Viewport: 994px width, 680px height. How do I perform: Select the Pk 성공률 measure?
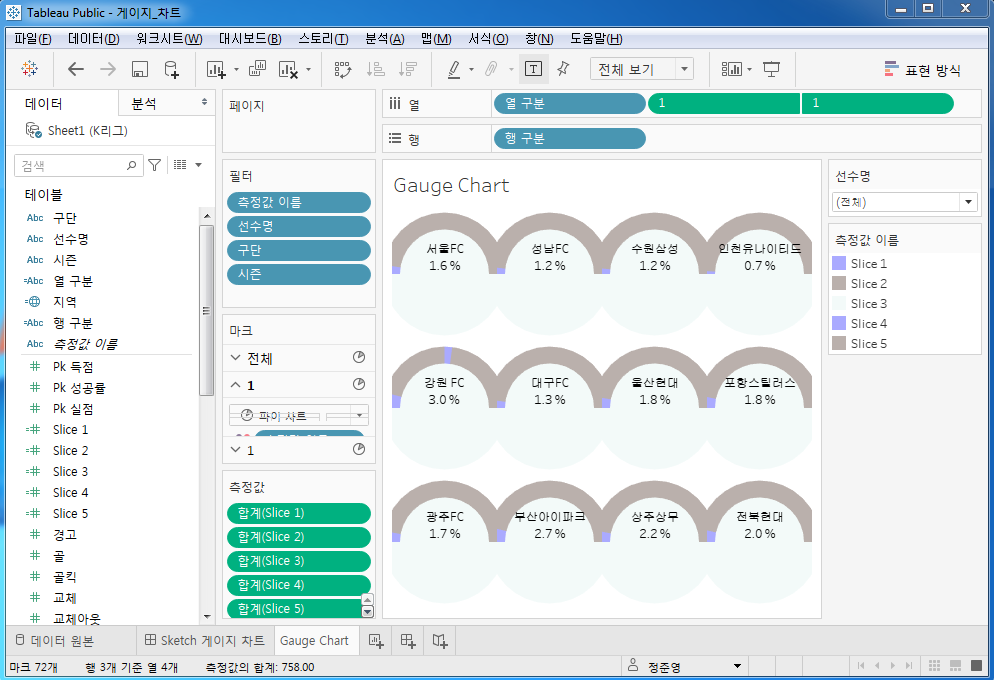point(79,387)
